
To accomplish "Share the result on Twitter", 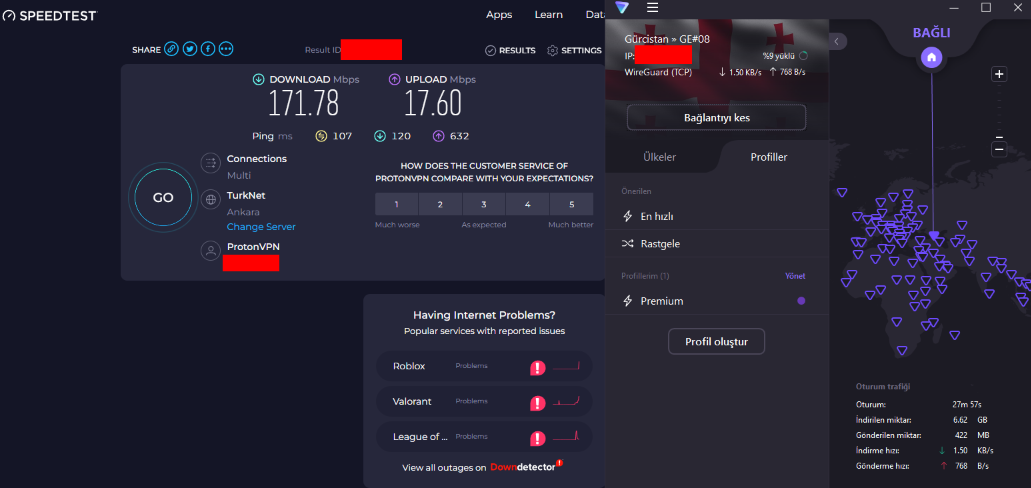I will coord(190,49).
